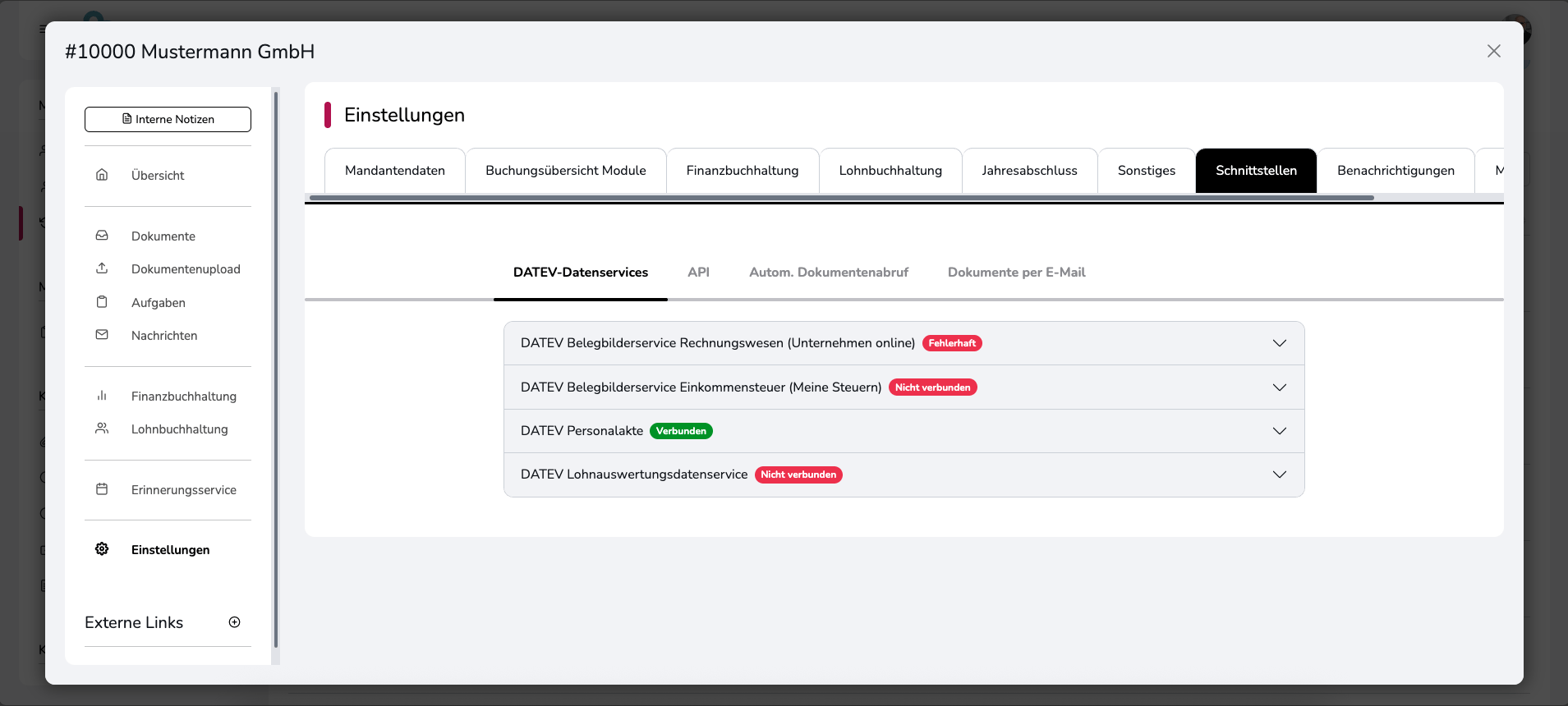Screen dimensions: 1568x706
Task: Expand DATEV Belegbilderservice Einkommensteuer row
Action: tap(1279, 387)
